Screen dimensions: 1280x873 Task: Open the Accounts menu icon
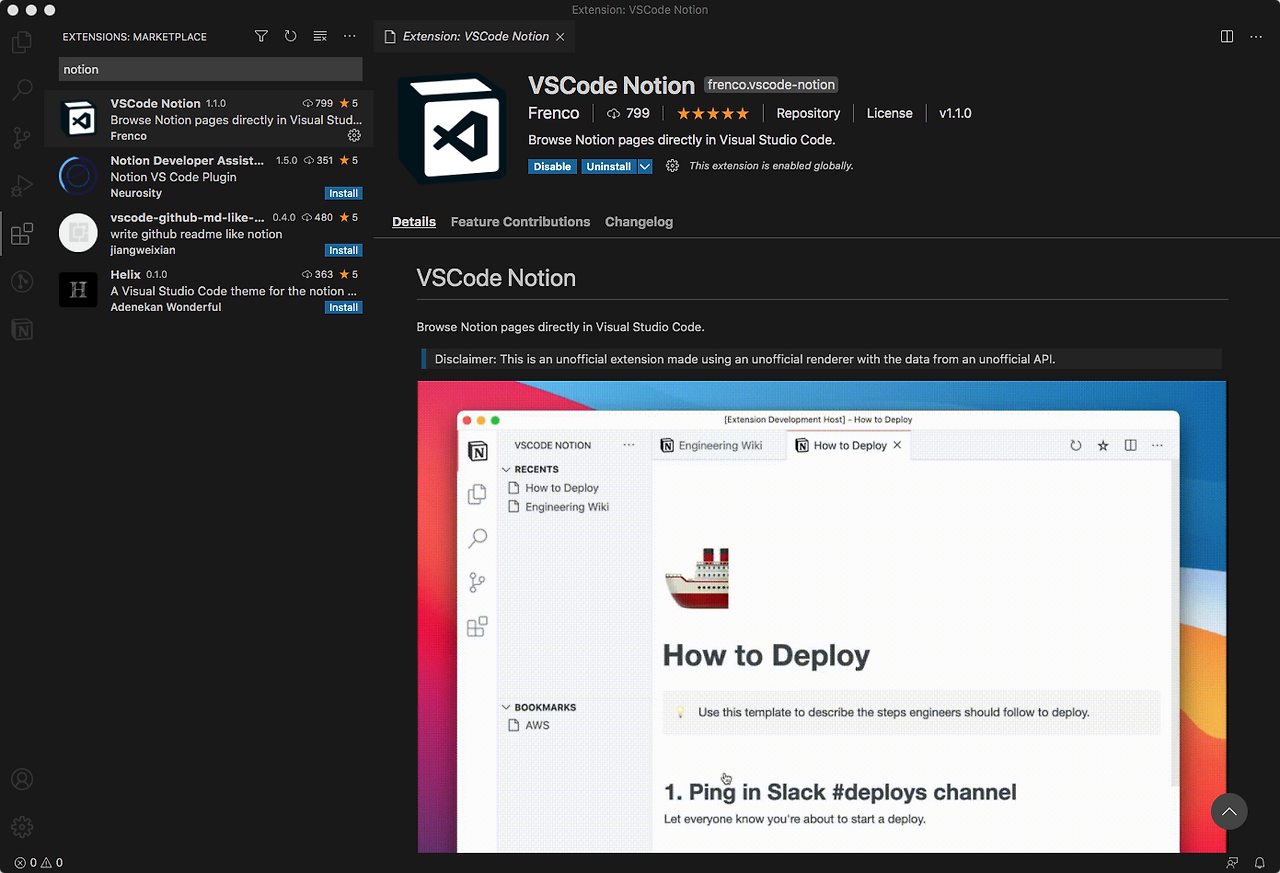tap(22, 780)
